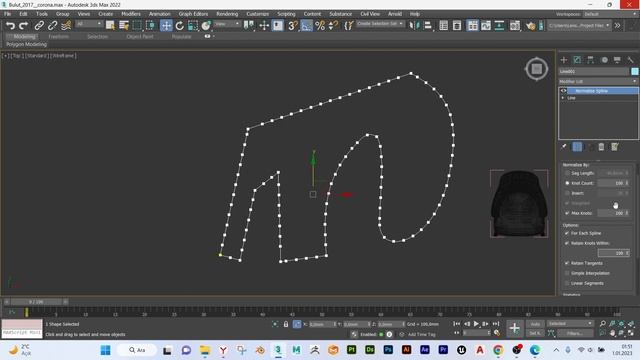Enable the Linear Segments checkbox
The image size is (640, 360).
click(567, 283)
